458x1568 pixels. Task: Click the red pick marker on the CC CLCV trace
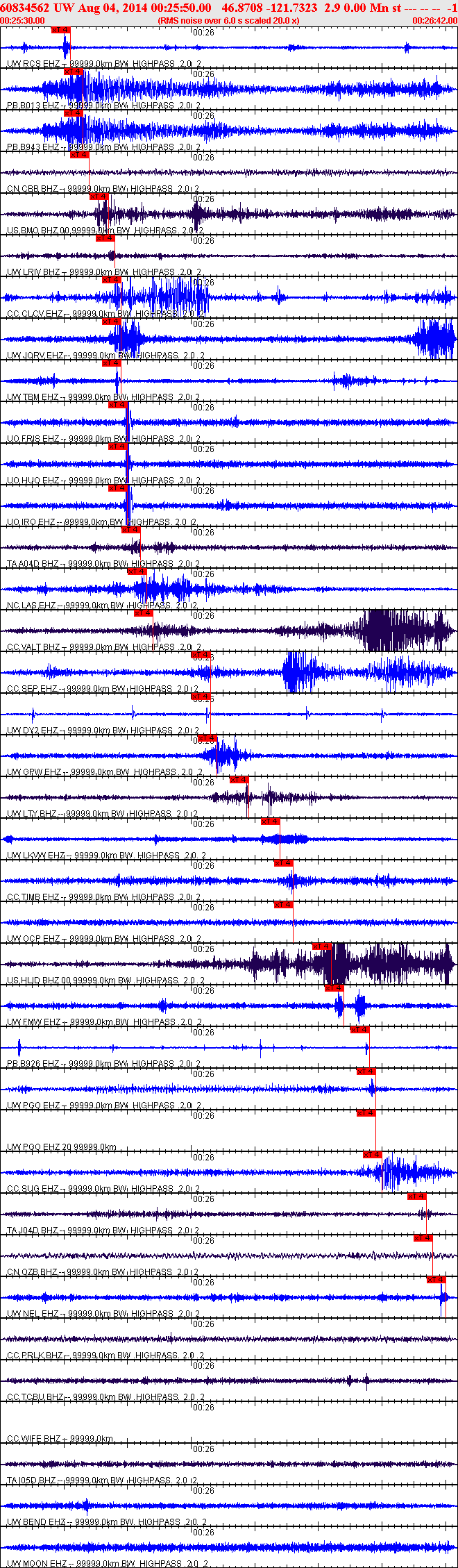(x=112, y=280)
